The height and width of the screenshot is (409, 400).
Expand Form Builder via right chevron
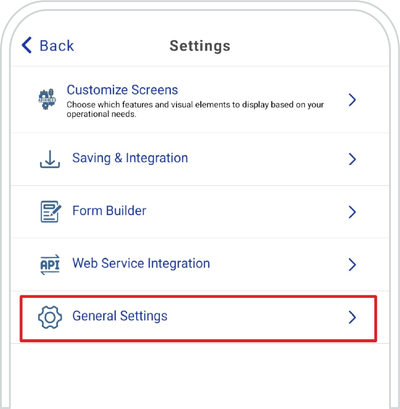[352, 212]
